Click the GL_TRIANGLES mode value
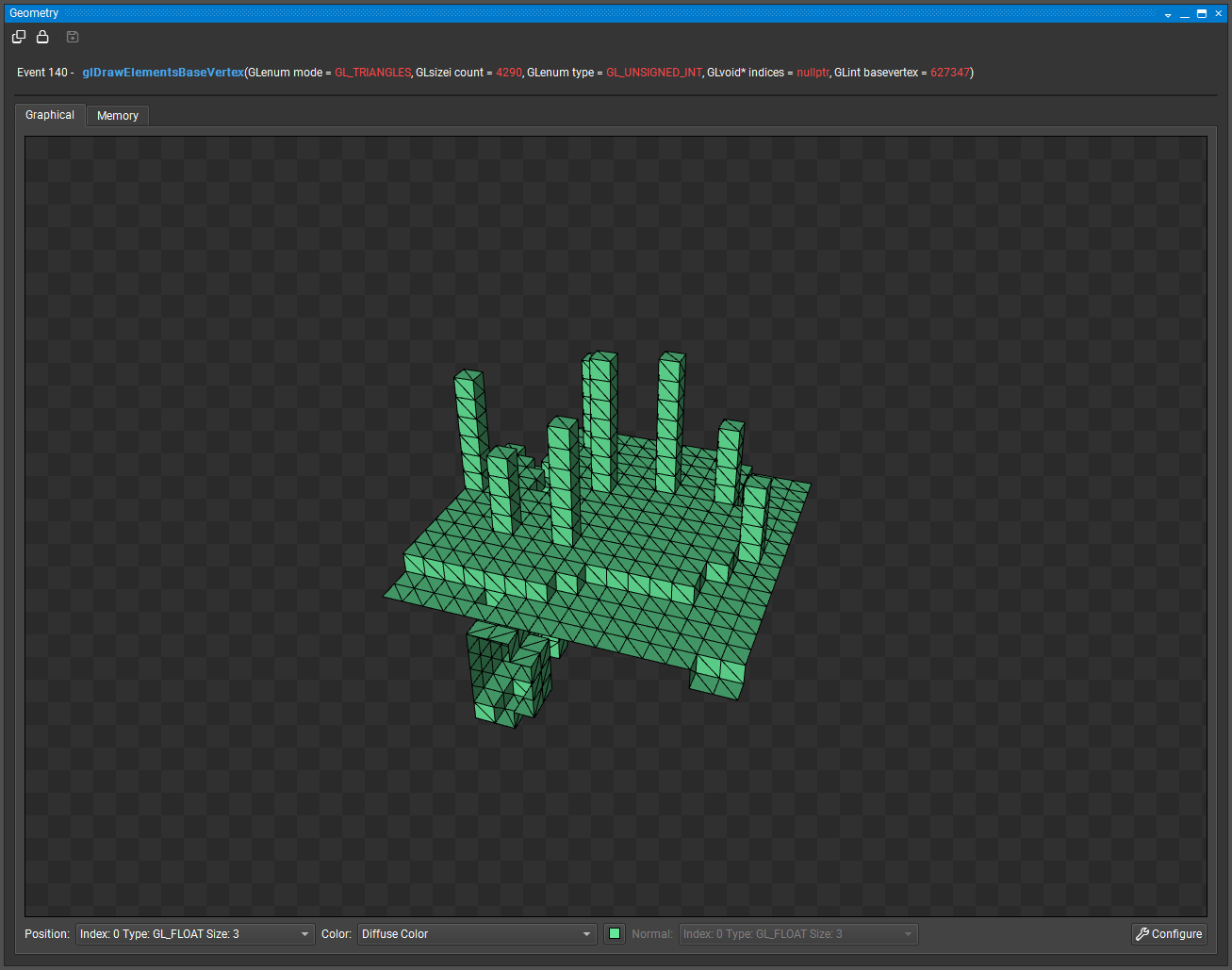 (372, 73)
